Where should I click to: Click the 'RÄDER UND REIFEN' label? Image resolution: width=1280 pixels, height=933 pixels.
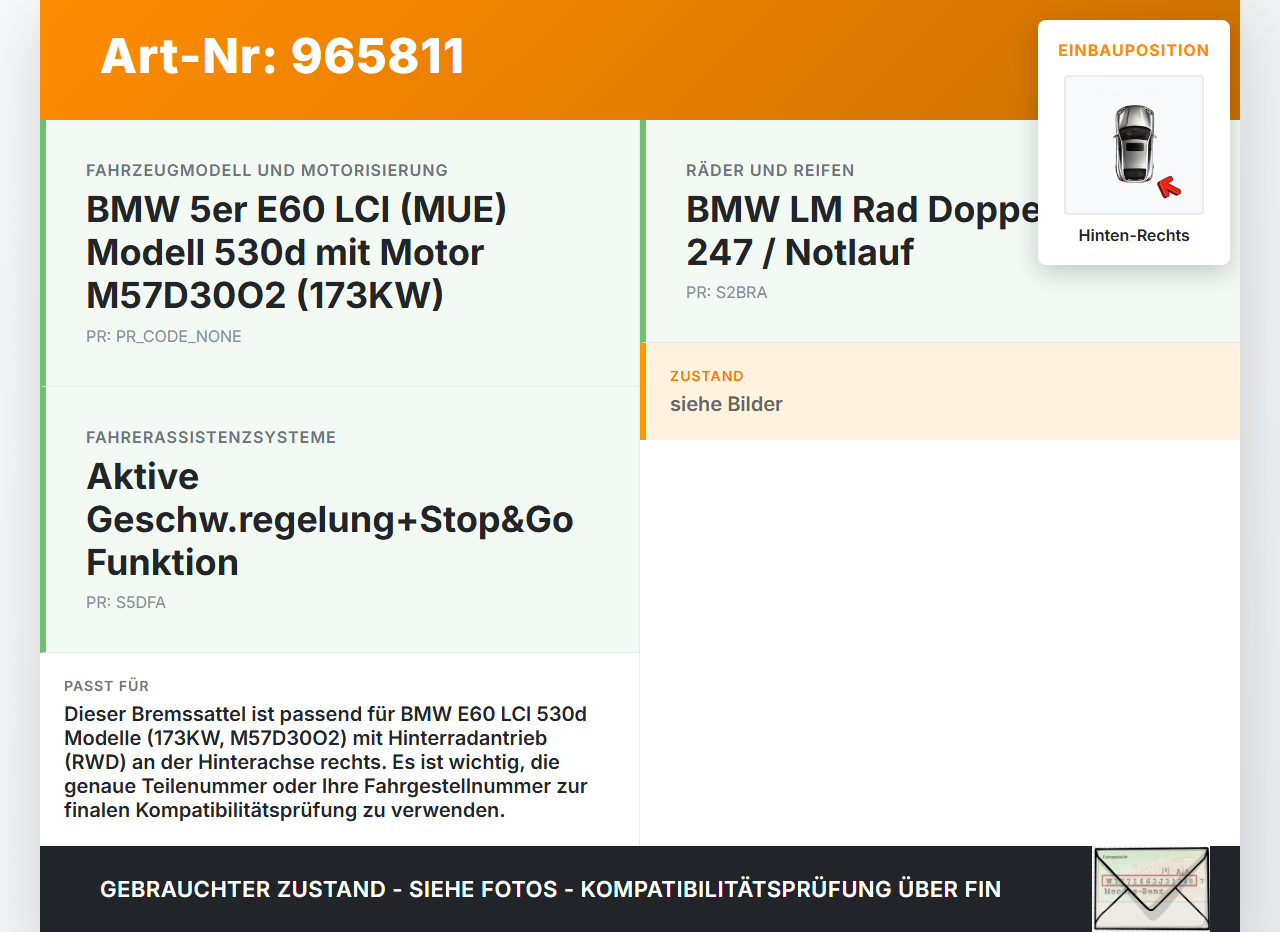coord(770,170)
